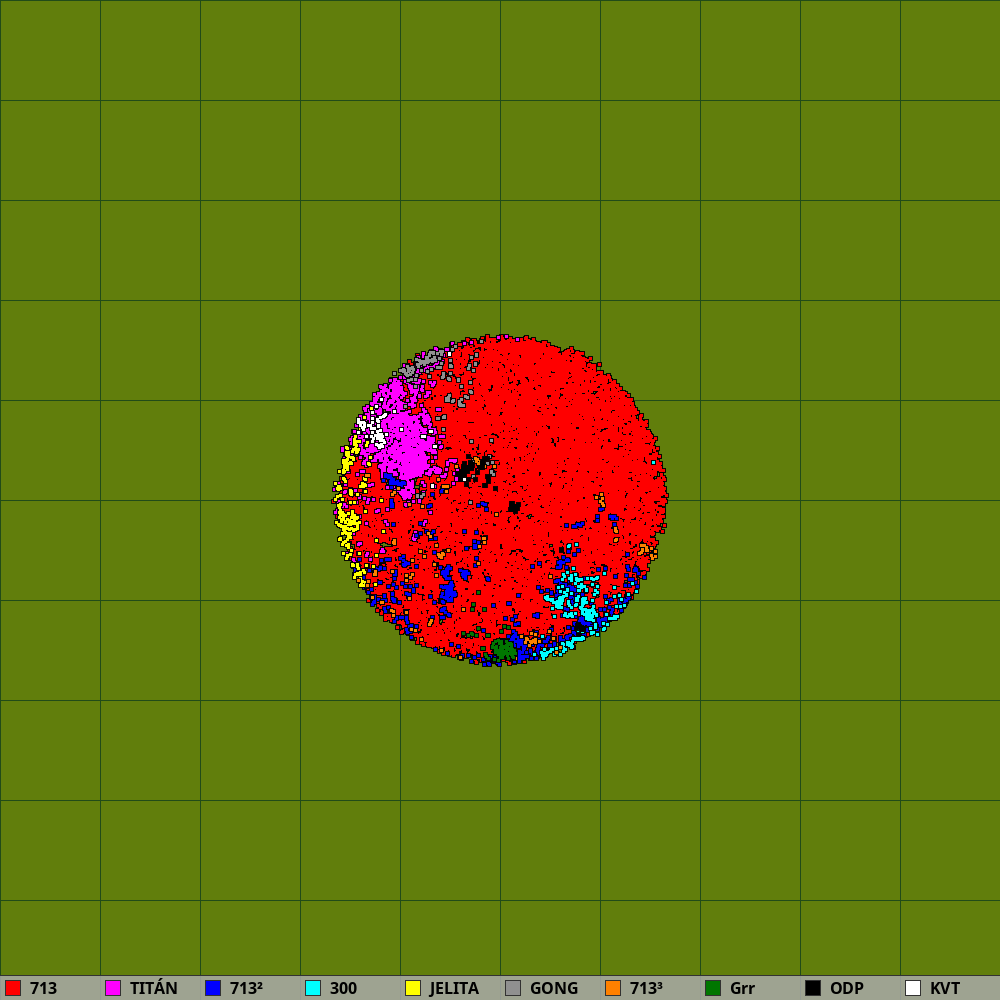Viewport: 1000px width, 1000px height.
Task: Select the 'GONG' legend label
Action: (554, 988)
